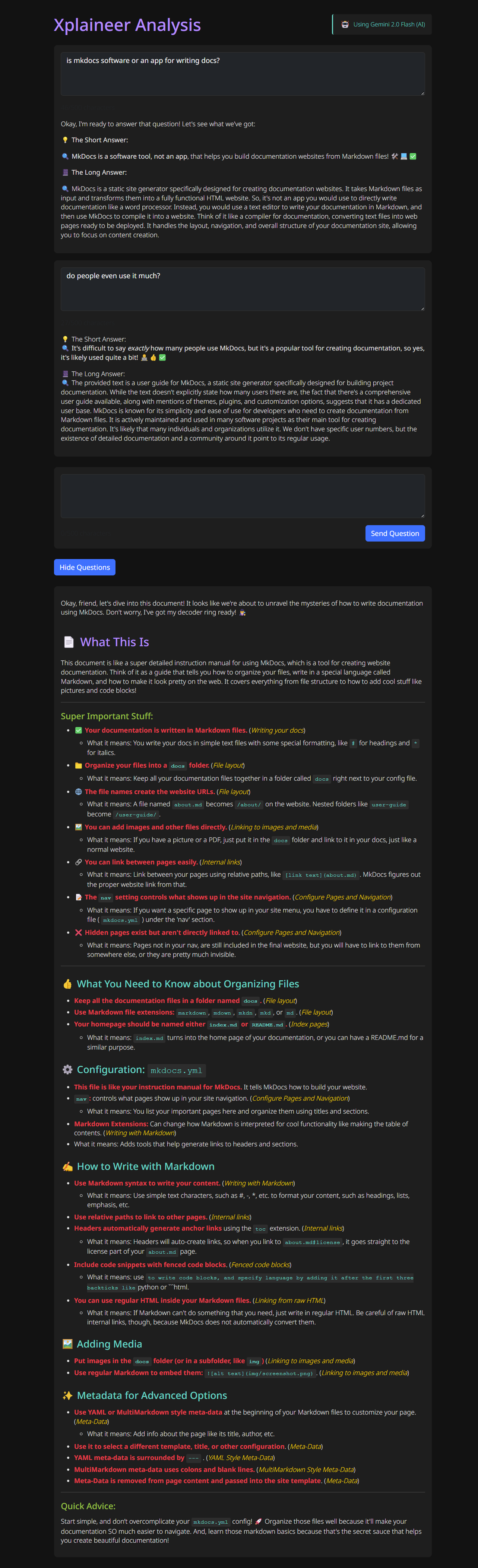Click Headers automatically generate anchor links text
478x1568 pixels.
148,1228
